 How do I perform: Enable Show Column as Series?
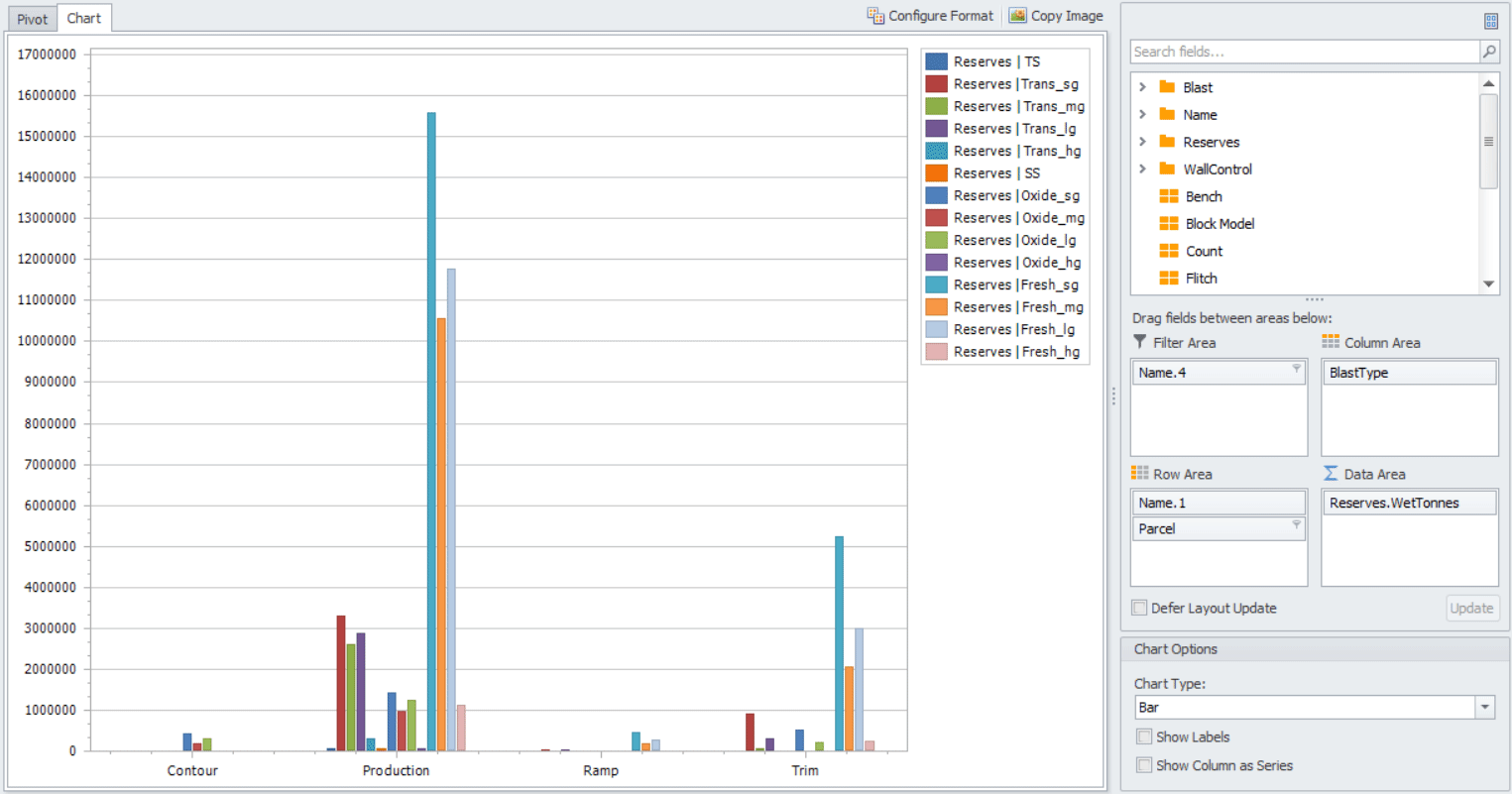(1144, 765)
